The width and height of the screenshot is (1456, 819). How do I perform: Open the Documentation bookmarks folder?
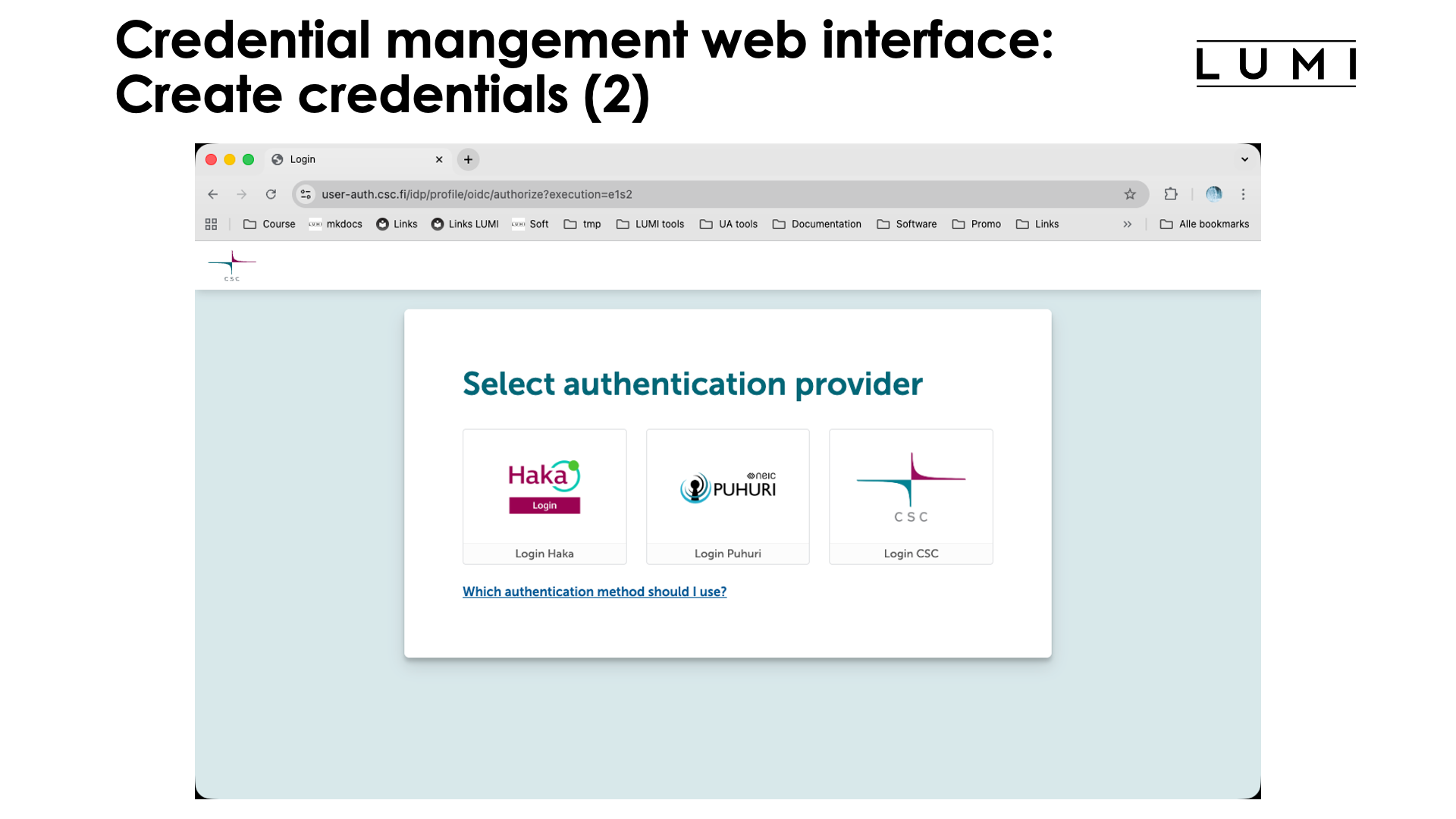826,224
